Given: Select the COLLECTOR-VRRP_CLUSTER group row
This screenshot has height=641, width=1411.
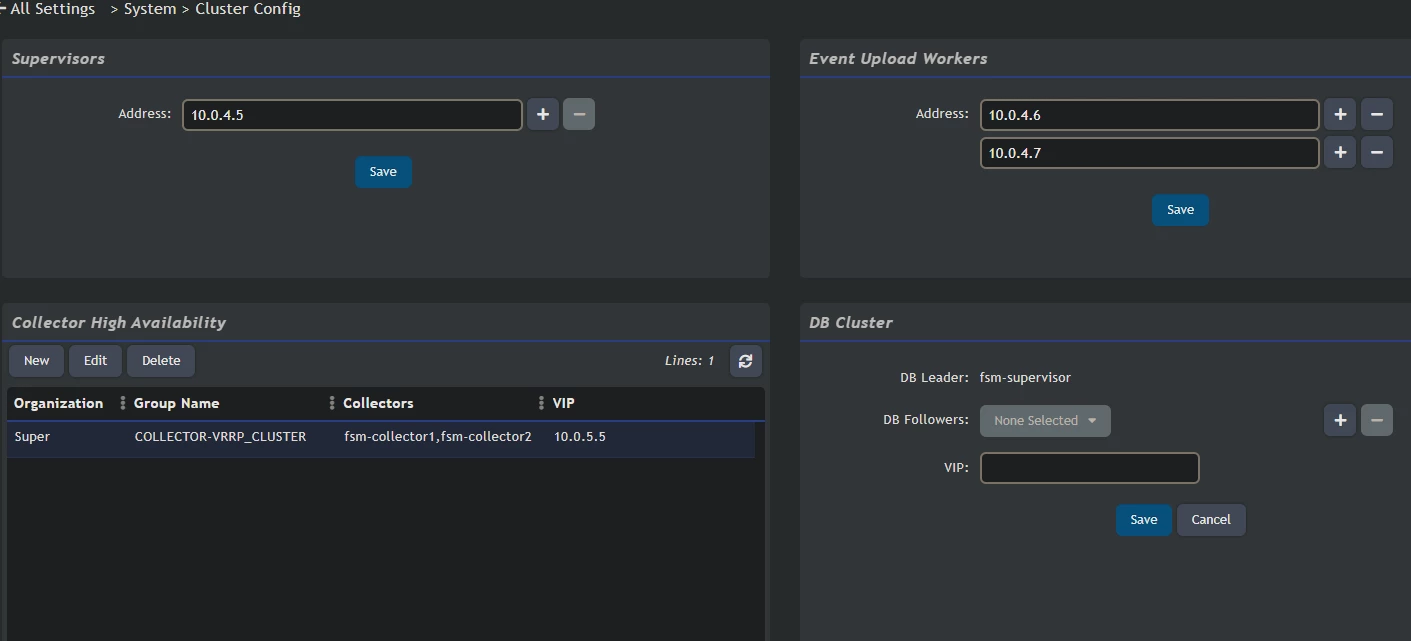Looking at the screenshot, I should [x=381, y=437].
